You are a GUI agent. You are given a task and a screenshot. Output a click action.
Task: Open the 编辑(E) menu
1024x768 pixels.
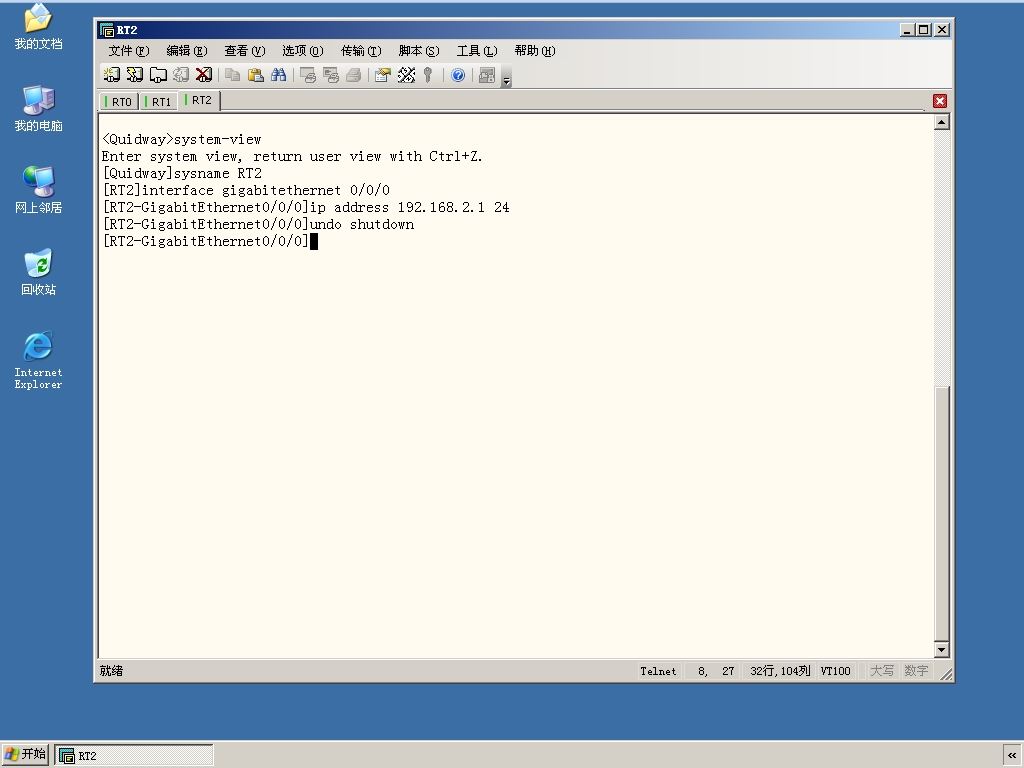point(187,51)
